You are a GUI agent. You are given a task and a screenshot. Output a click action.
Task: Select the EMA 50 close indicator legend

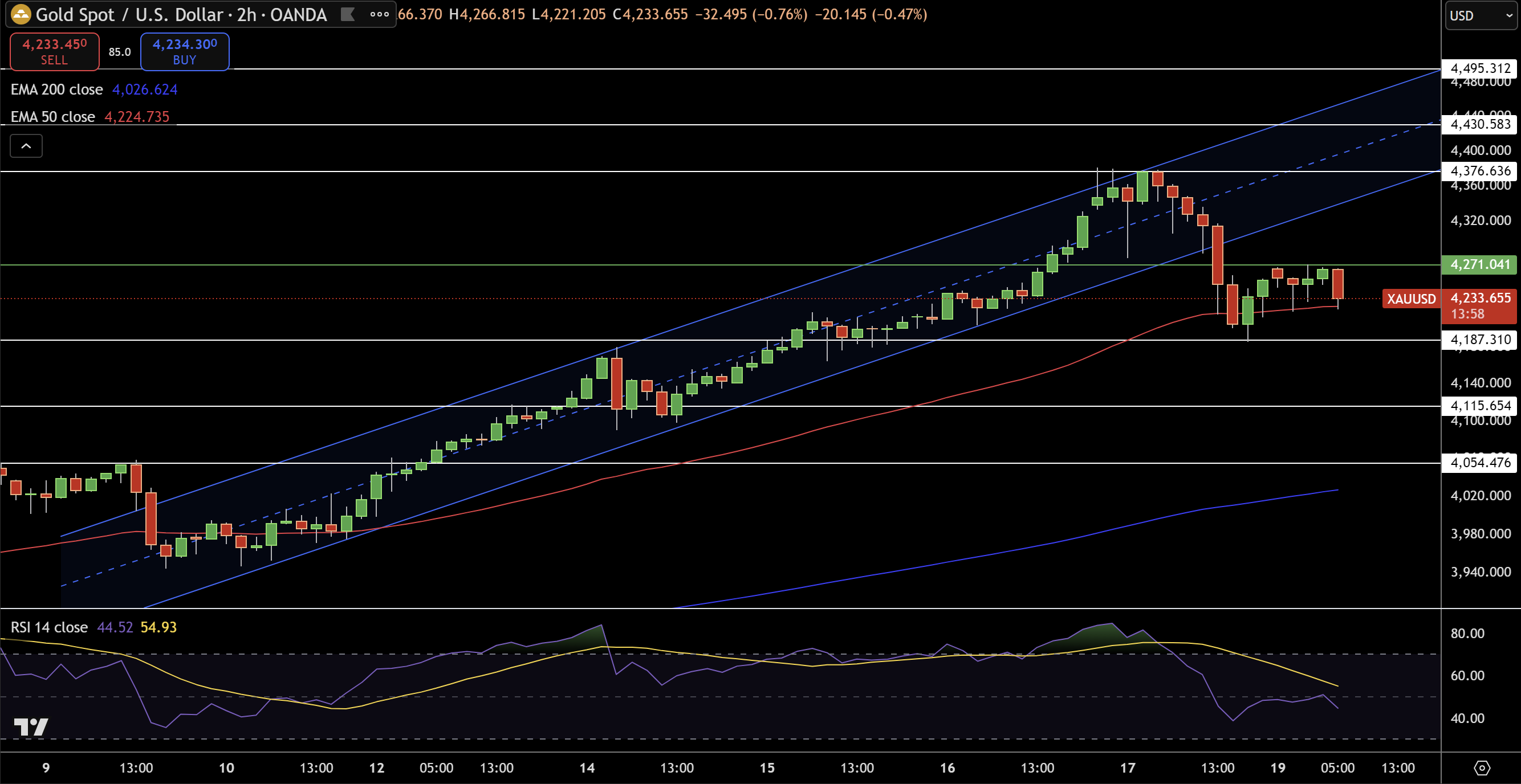point(52,117)
